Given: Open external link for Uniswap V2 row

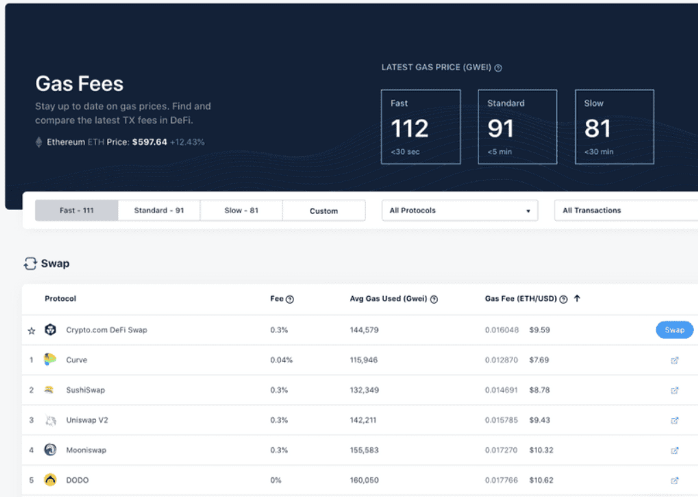Looking at the screenshot, I should (x=675, y=420).
